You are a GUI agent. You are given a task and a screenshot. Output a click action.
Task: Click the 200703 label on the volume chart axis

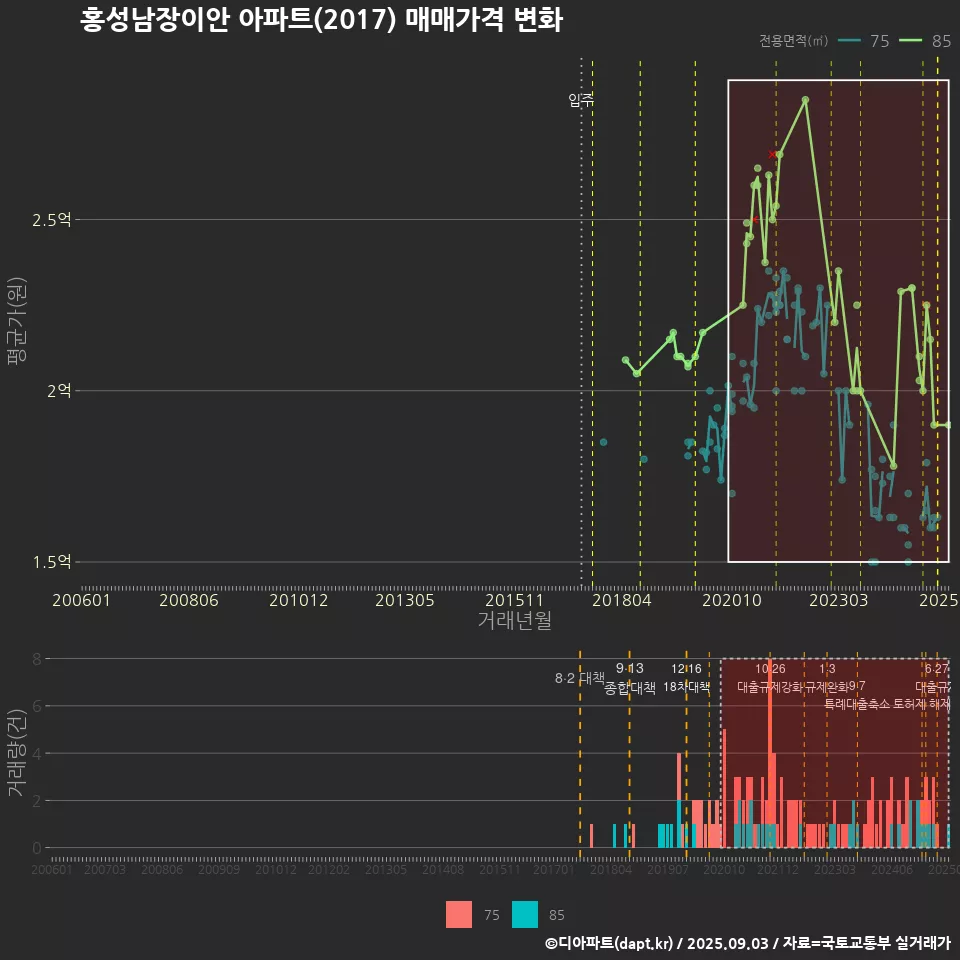pyautogui.click(x=105, y=869)
